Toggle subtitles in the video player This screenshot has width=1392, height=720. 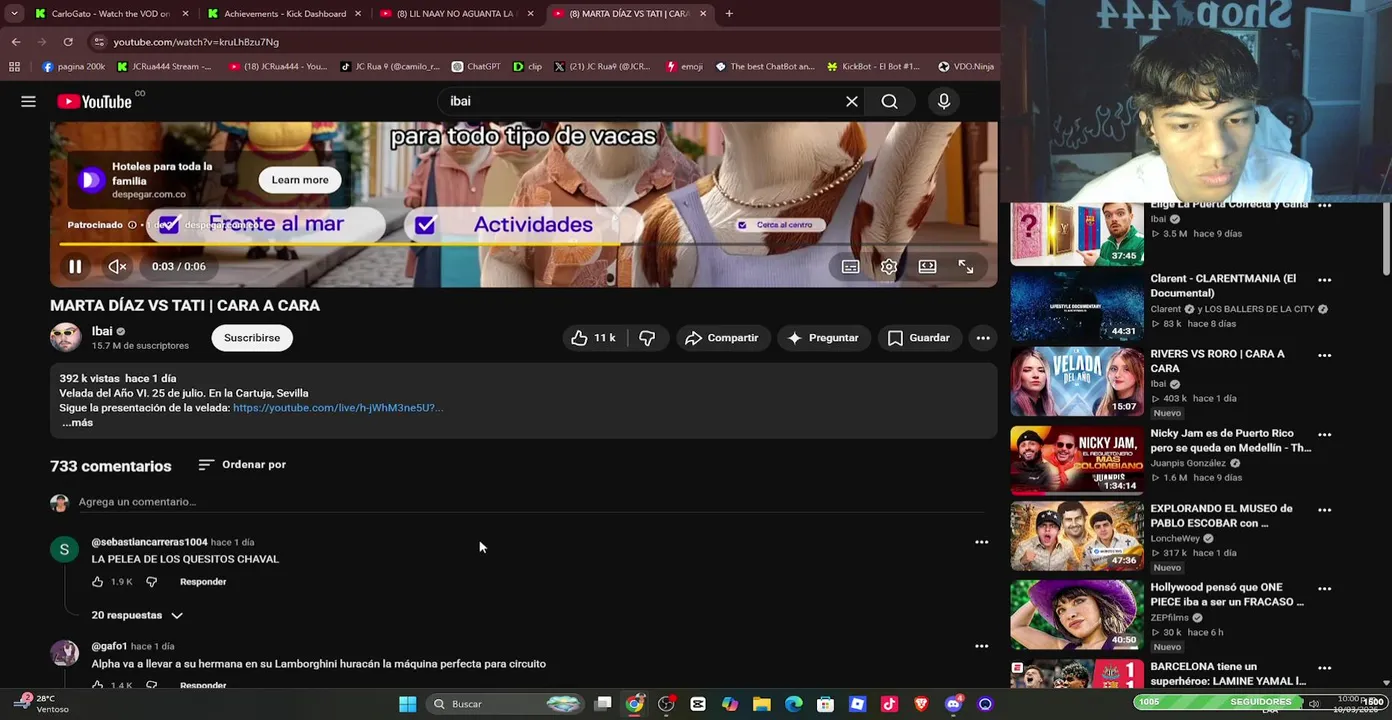coord(850,266)
